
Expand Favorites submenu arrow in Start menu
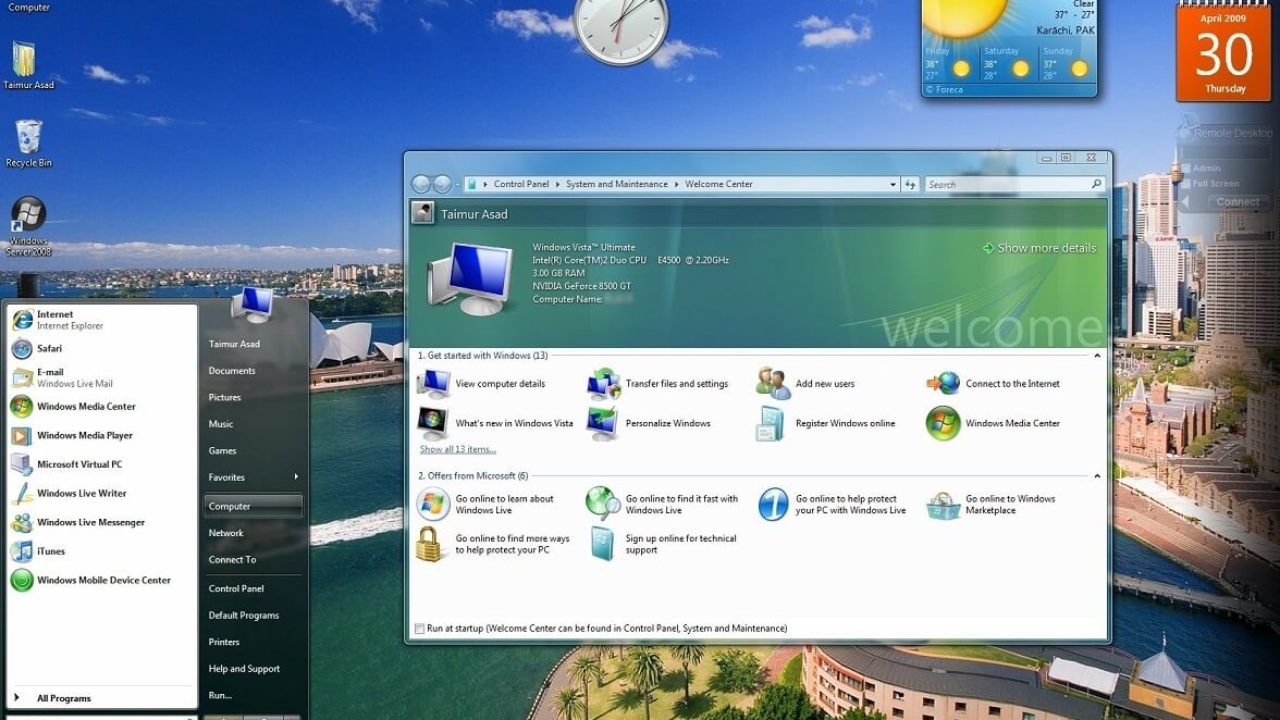click(x=296, y=477)
